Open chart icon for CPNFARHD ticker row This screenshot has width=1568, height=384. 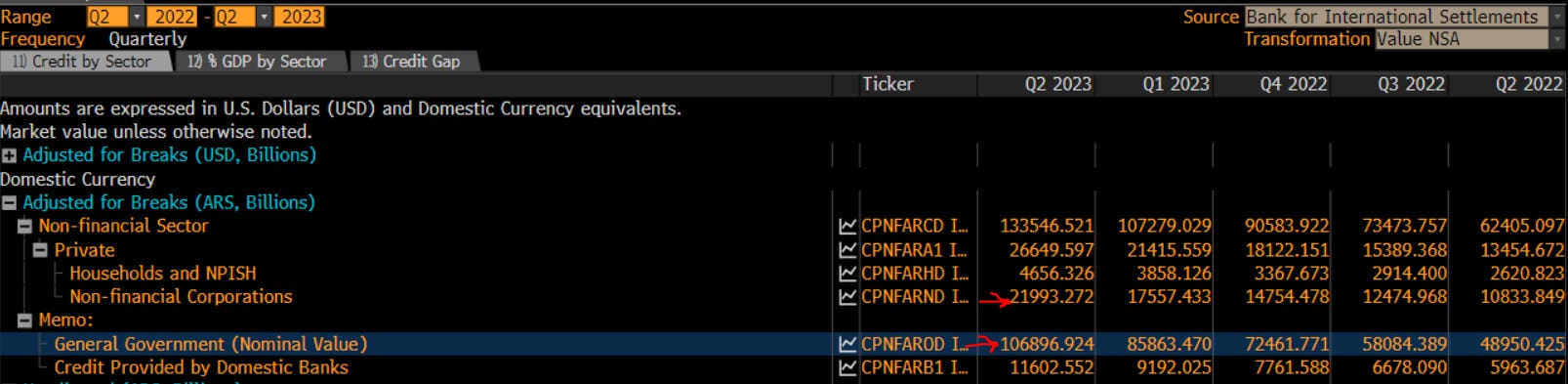847,274
